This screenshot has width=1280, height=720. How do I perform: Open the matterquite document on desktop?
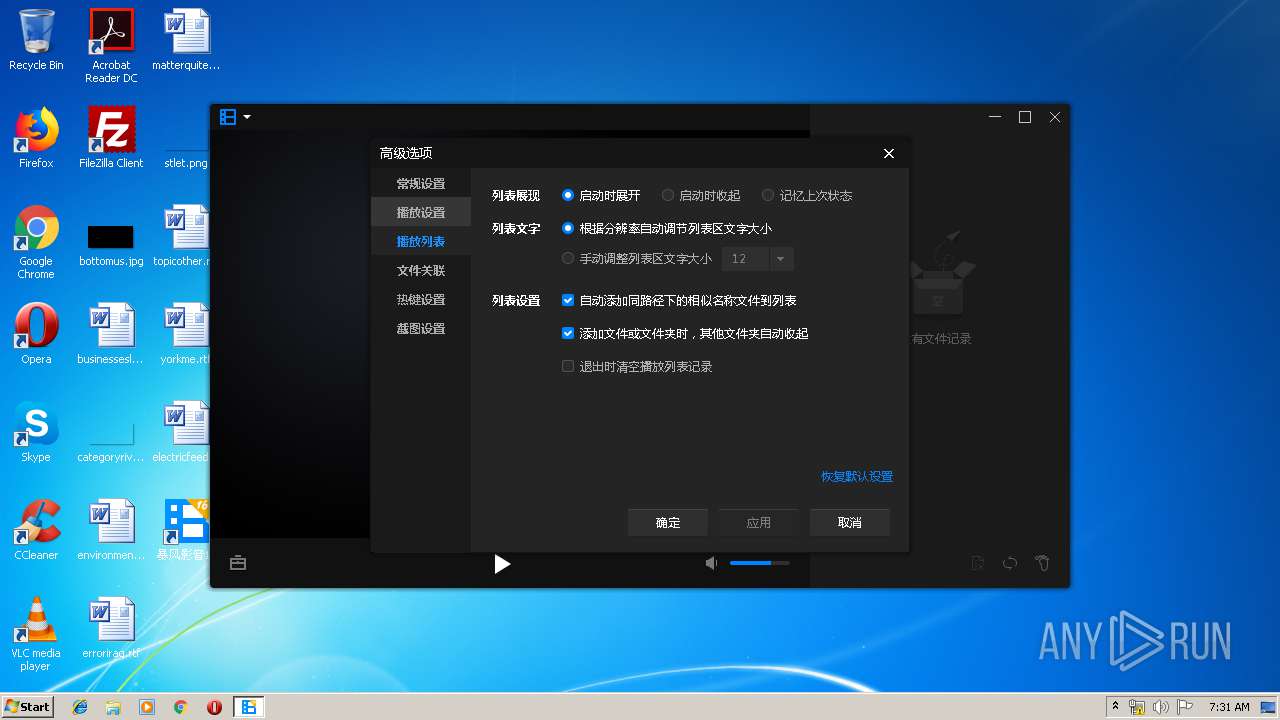tap(186, 40)
